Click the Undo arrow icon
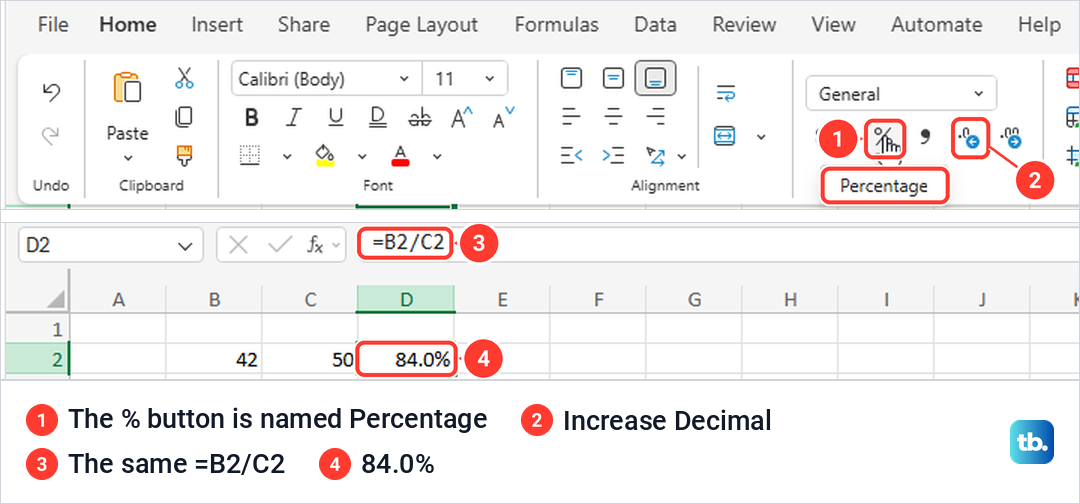Screen dimensions: 1080x504 click(51, 93)
